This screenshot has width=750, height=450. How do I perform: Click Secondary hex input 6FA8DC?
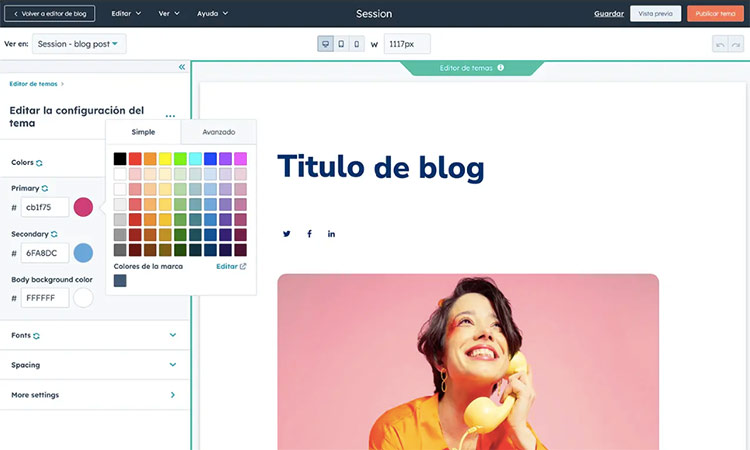(x=45, y=252)
